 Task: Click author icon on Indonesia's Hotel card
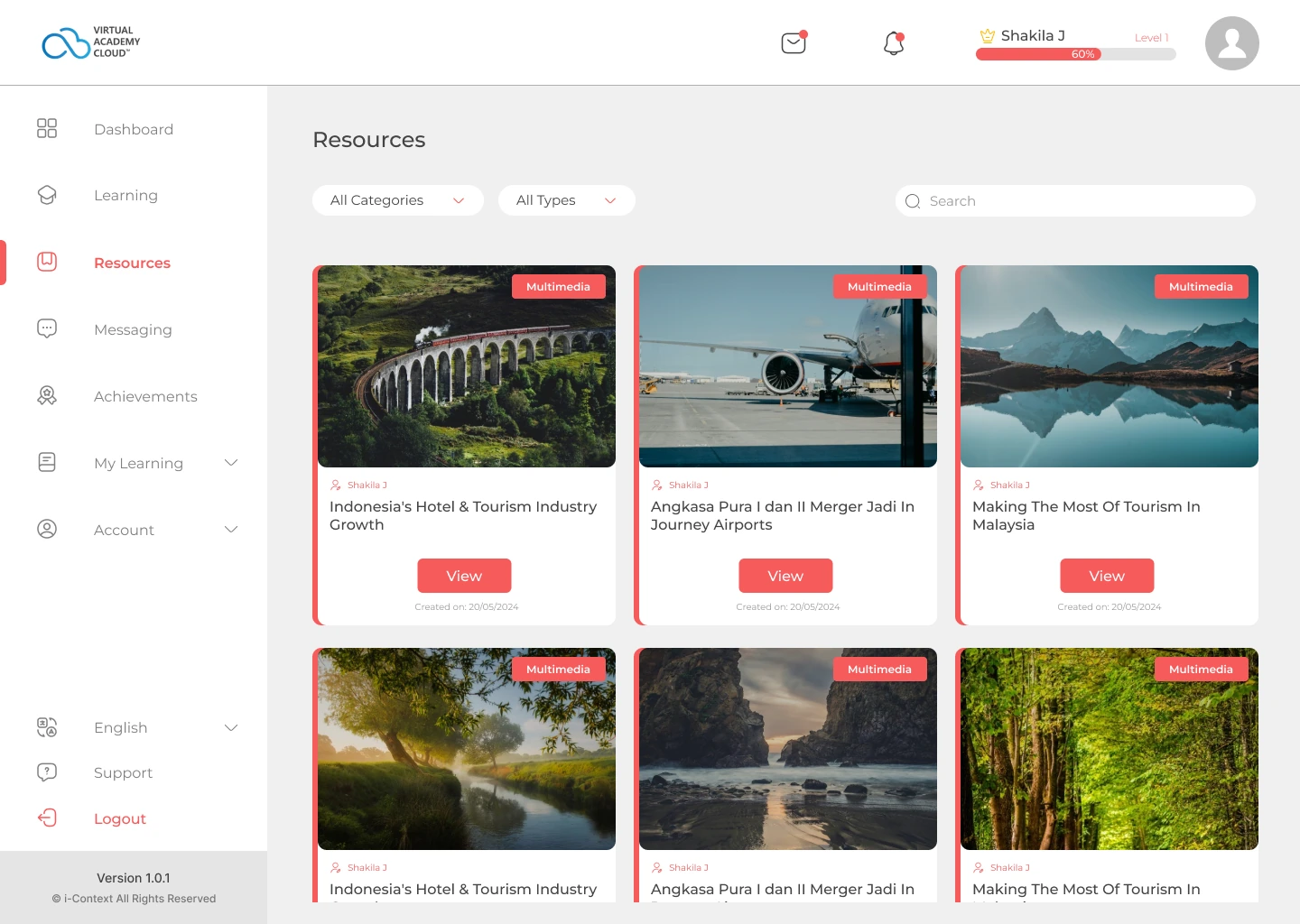pyautogui.click(x=336, y=485)
